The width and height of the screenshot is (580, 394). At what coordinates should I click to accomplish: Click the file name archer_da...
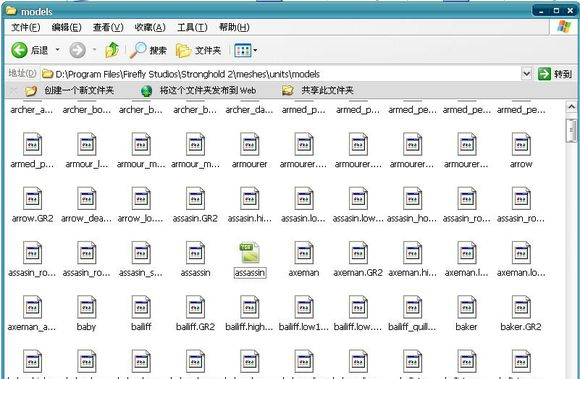tap(249, 110)
